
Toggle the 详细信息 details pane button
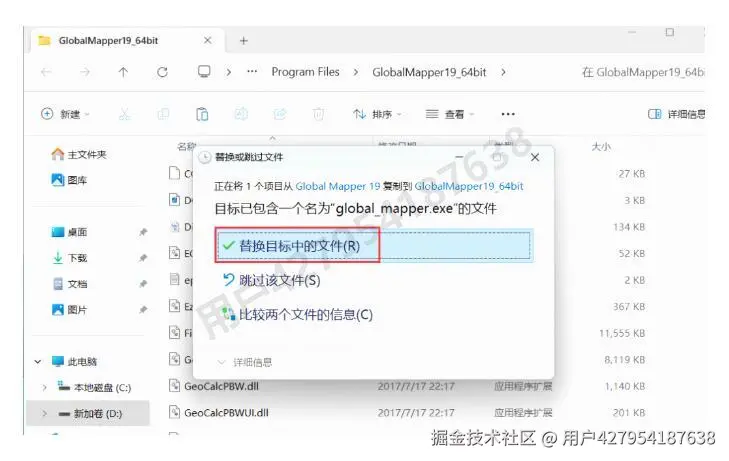pyautogui.click(x=676, y=114)
